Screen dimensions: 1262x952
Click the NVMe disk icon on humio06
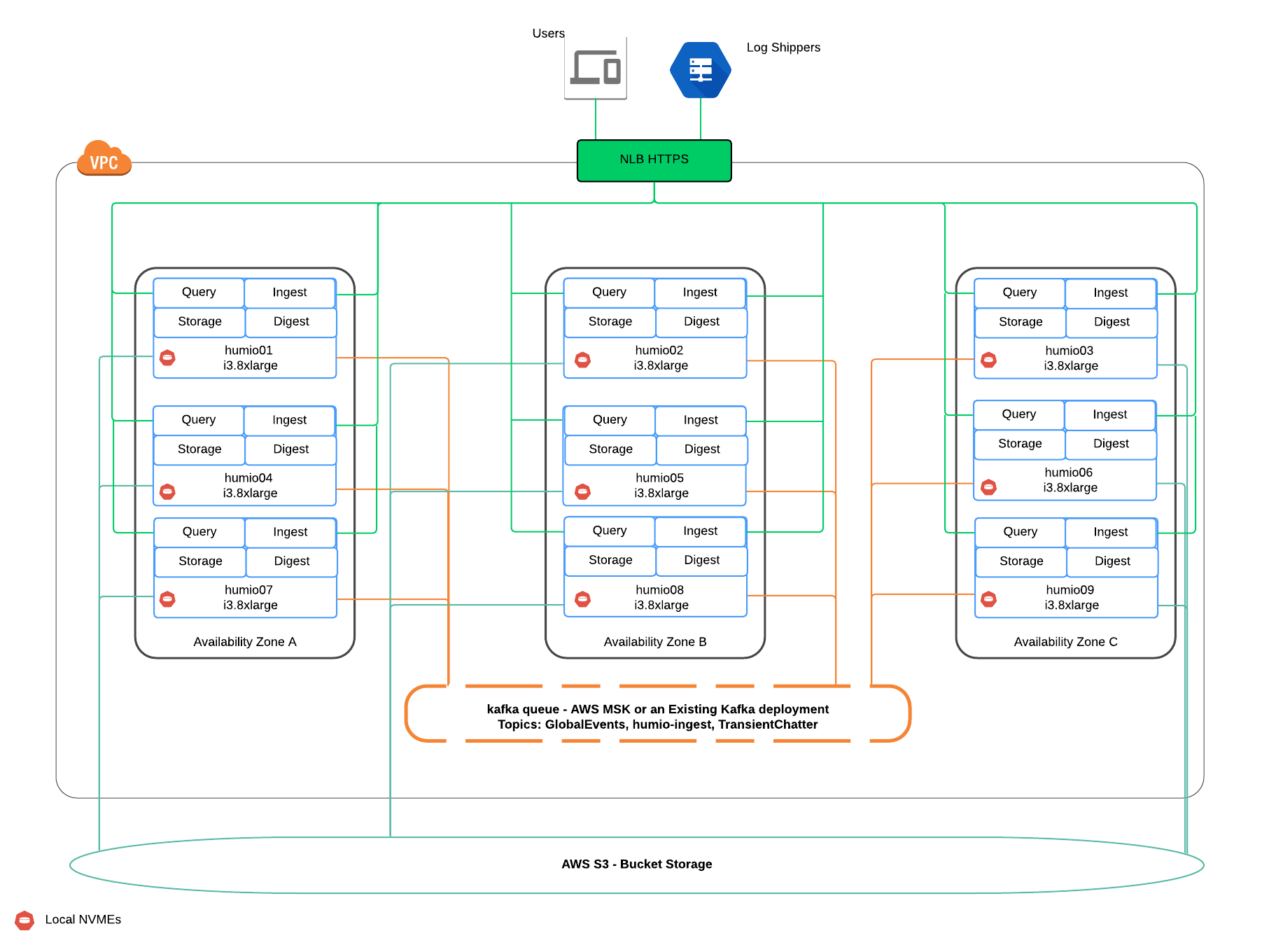pos(988,486)
